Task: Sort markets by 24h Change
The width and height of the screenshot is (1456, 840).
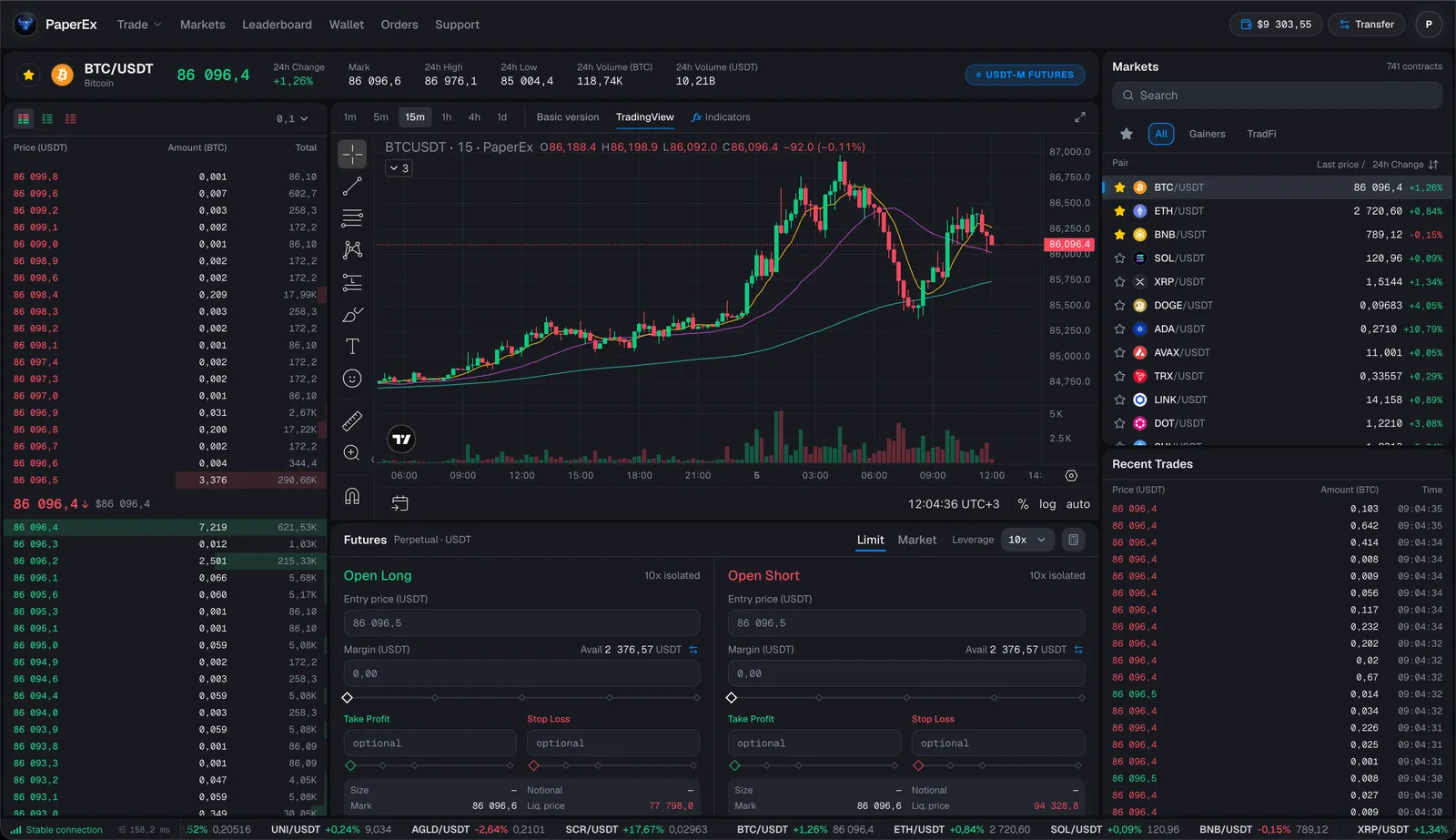Action: click(x=1406, y=165)
